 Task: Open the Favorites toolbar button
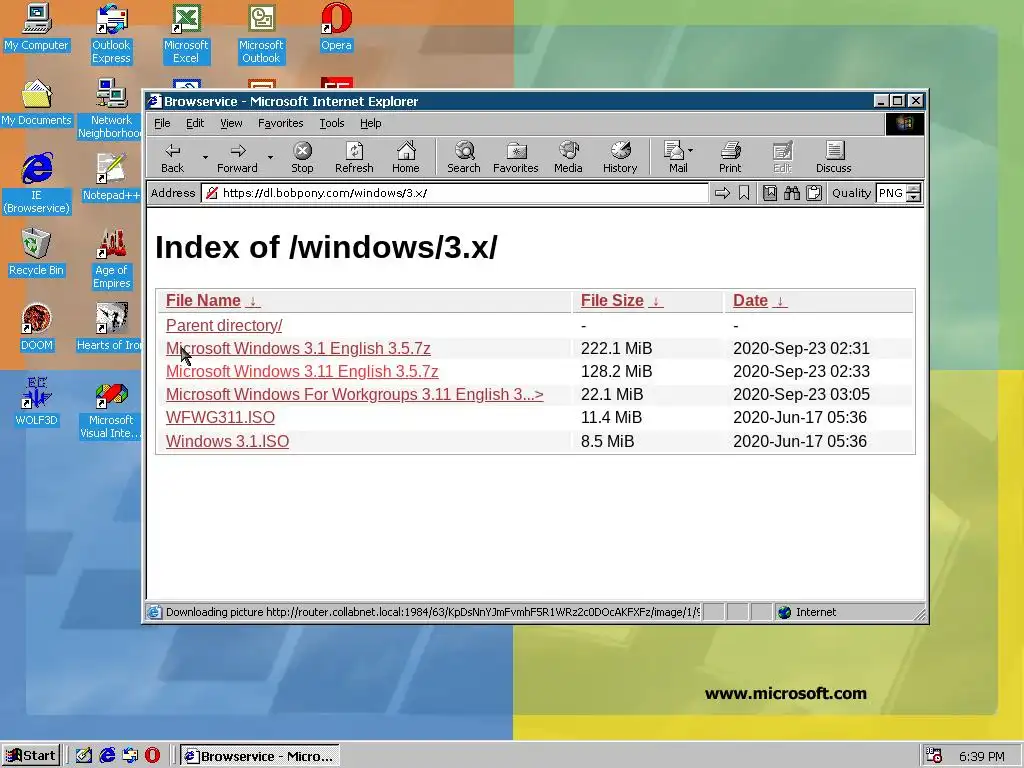(516, 158)
